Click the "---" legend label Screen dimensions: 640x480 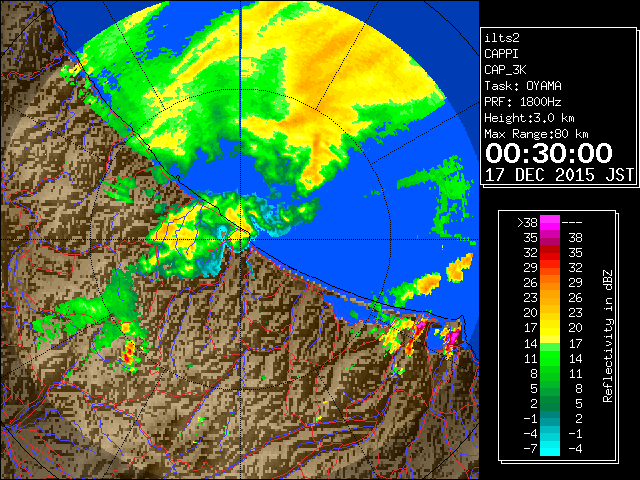click(x=572, y=223)
